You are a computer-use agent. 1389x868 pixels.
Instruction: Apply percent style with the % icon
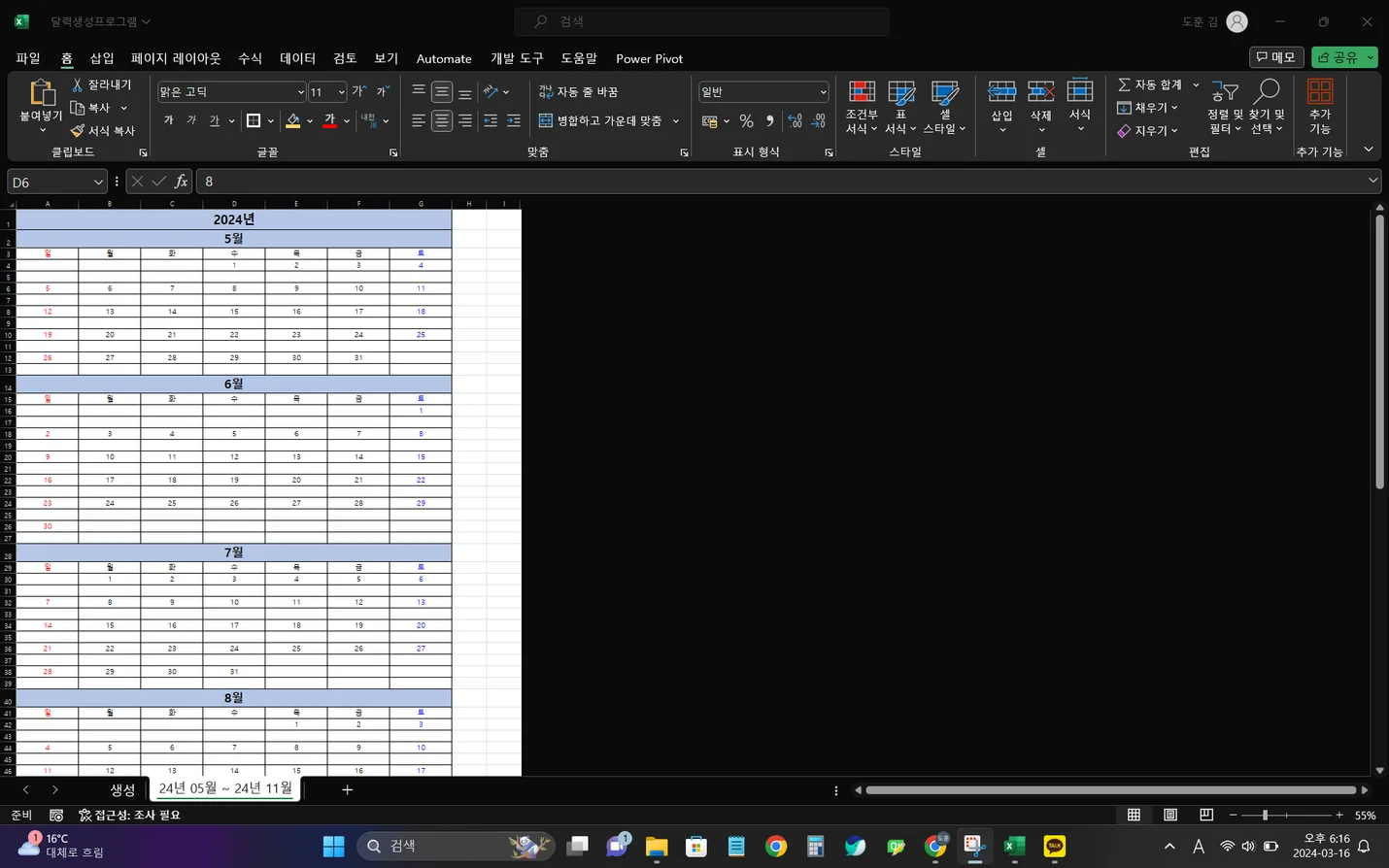point(746,121)
